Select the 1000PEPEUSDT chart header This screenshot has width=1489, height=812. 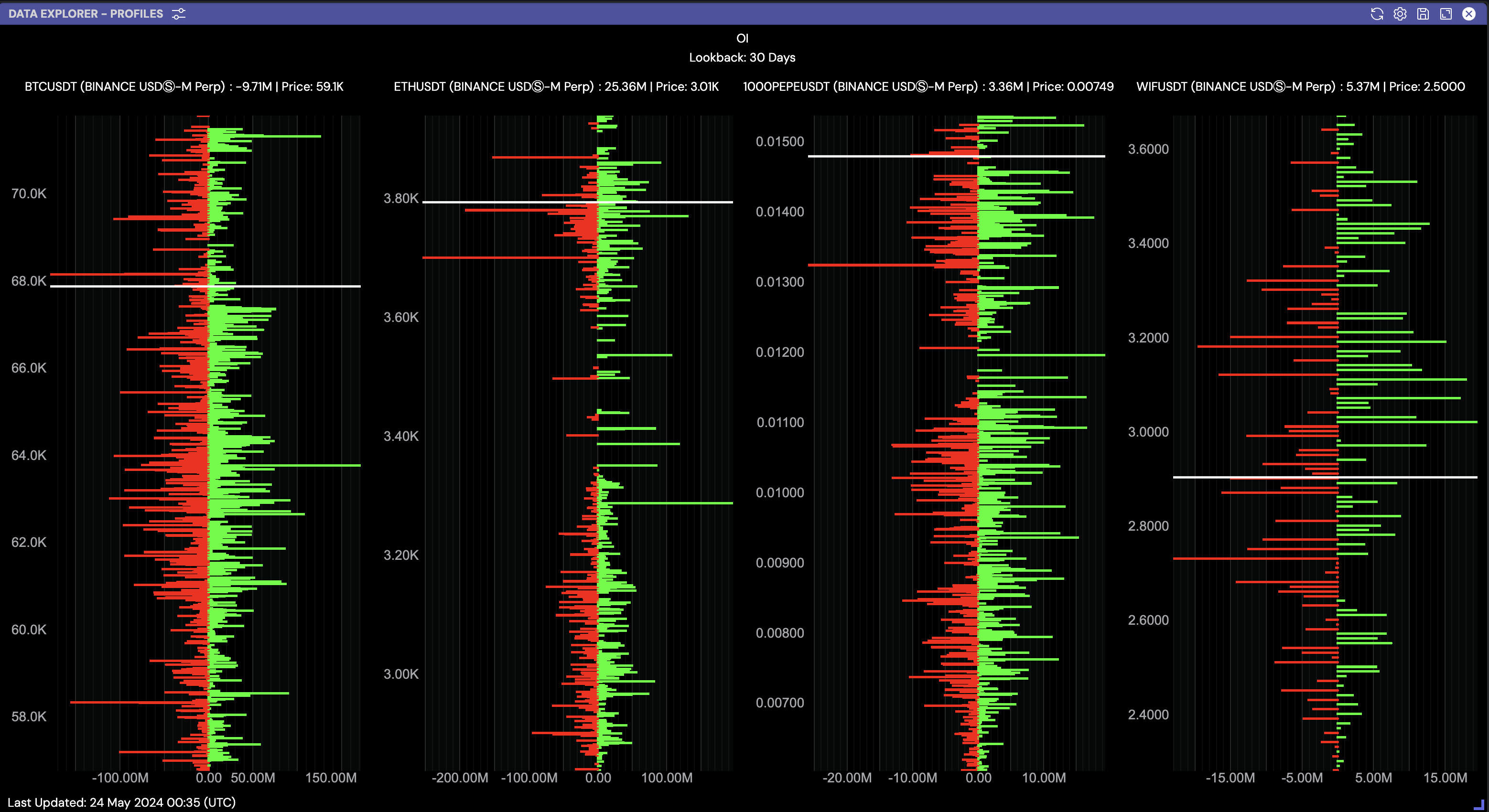(928, 86)
